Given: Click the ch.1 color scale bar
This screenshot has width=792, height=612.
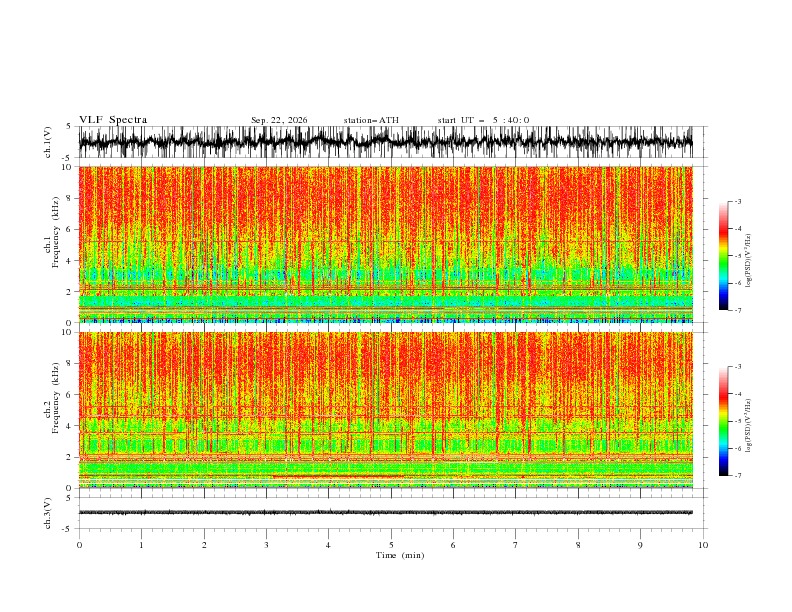Looking at the screenshot, I should pyautogui.click(x=724, y=256).
